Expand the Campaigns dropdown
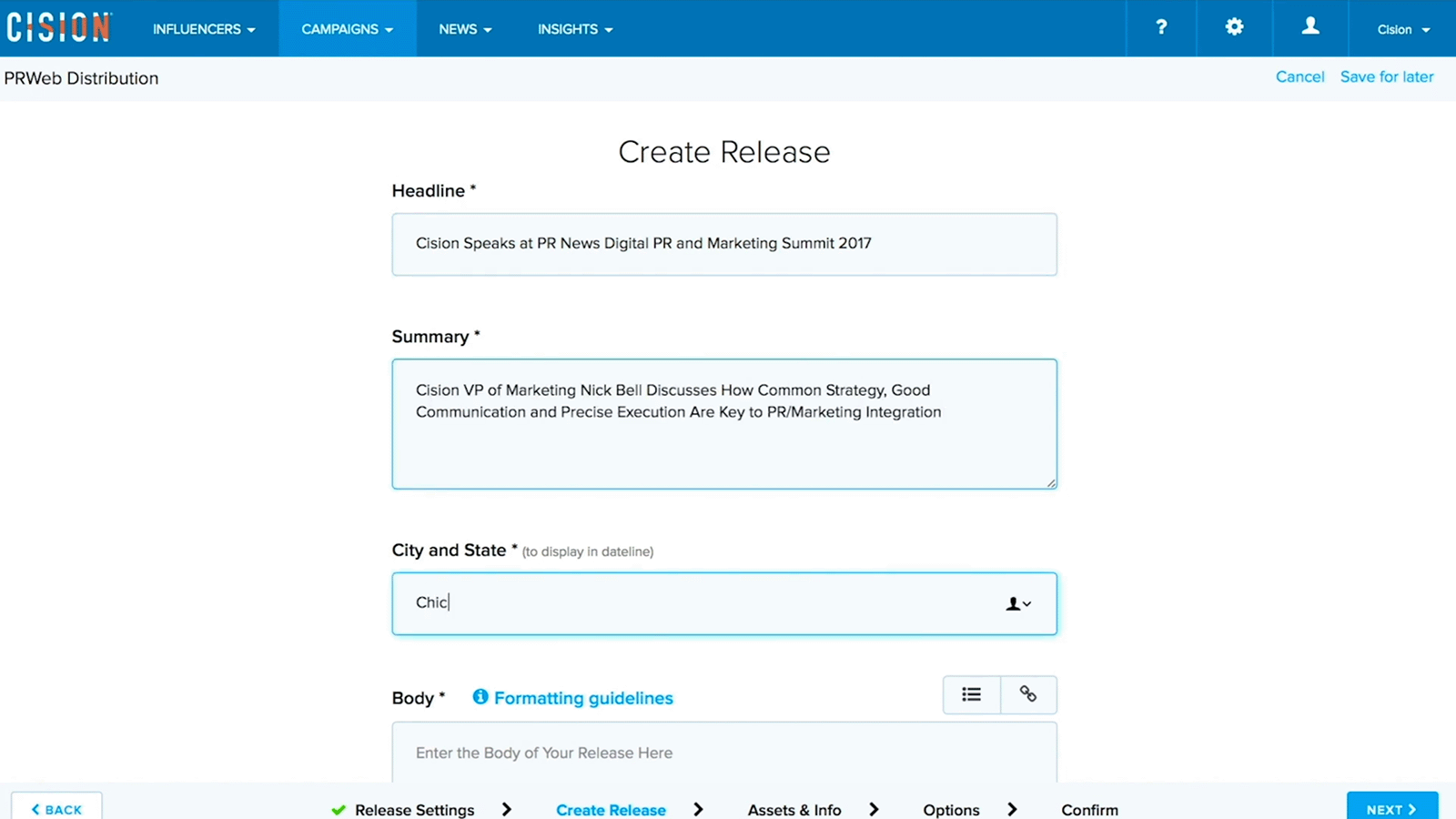The width and height of the screenshot is (1456, 819). point(347,28)
